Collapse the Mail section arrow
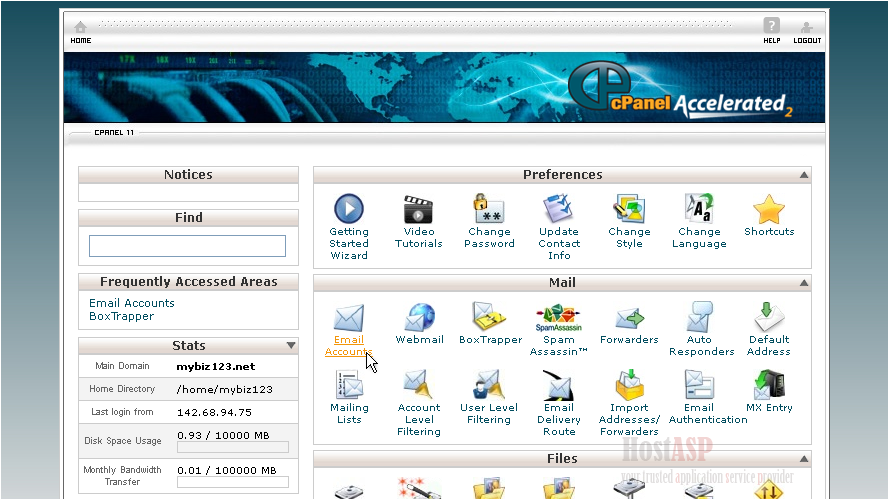This screenshot has width=889, height=500. point(804,283)
